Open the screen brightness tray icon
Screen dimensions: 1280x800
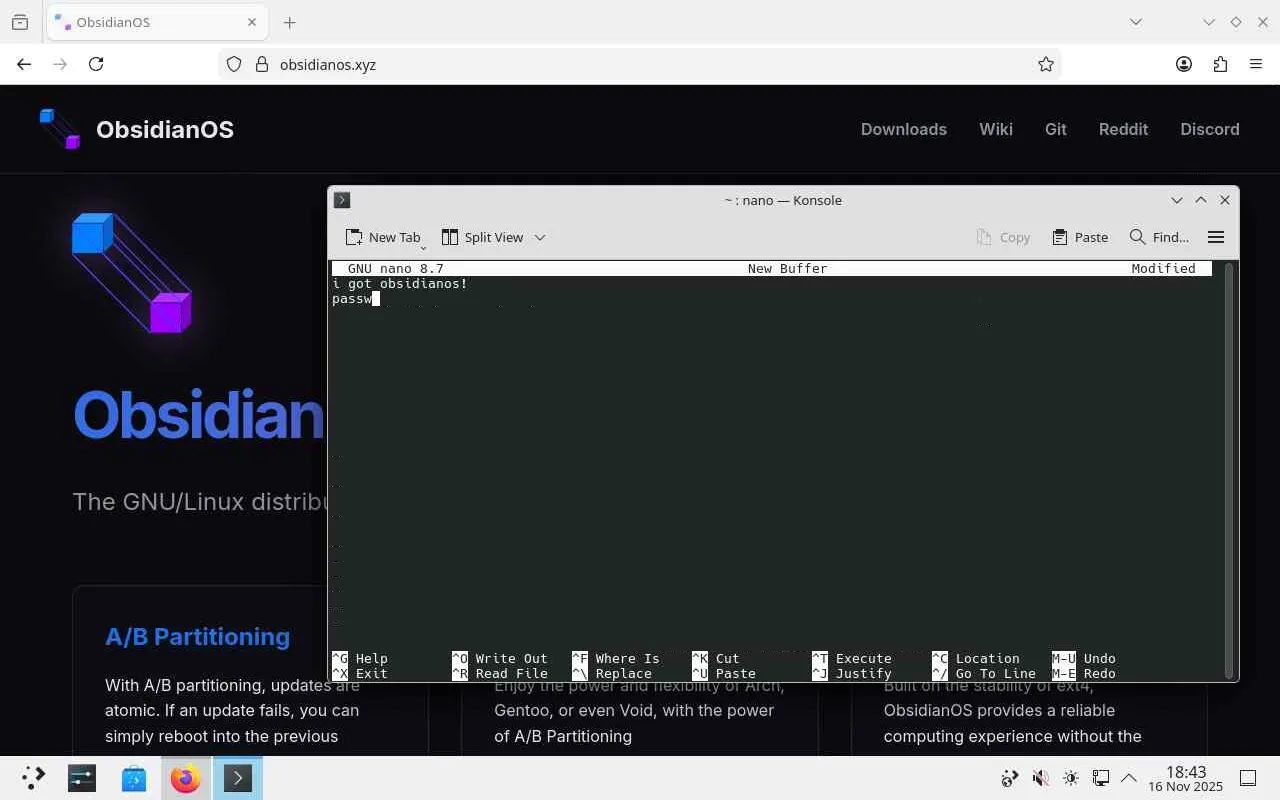1071,778
